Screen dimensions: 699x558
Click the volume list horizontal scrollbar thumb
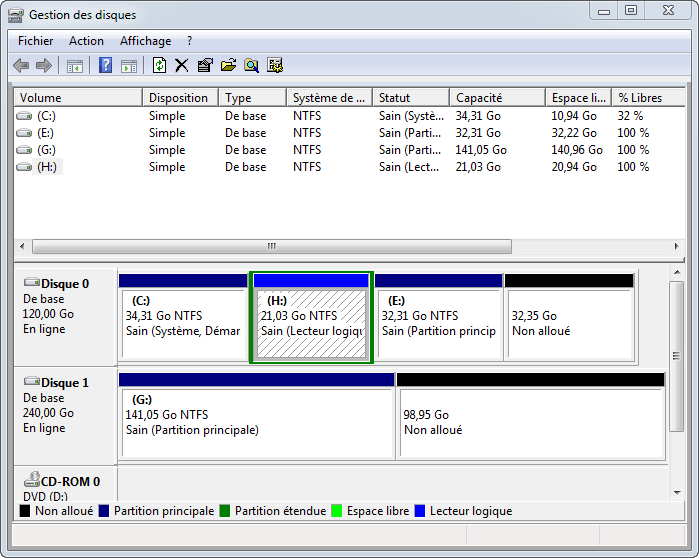[271, 246]
